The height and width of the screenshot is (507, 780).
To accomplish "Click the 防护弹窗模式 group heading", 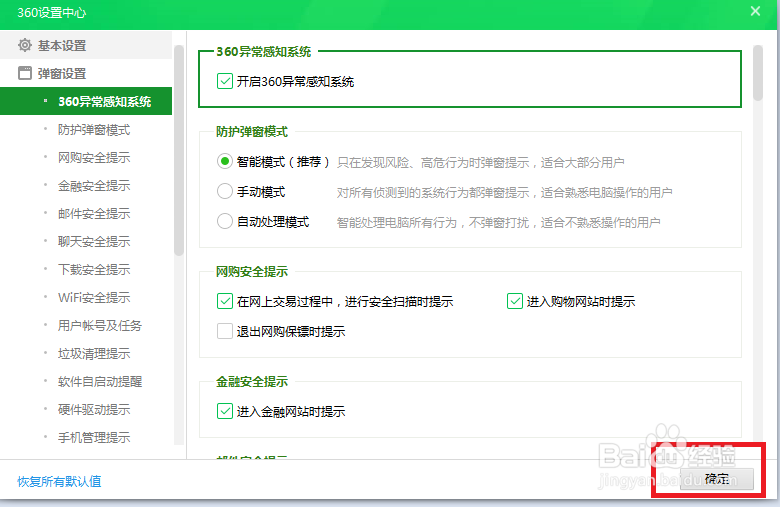I will click(x=252, y=131).
